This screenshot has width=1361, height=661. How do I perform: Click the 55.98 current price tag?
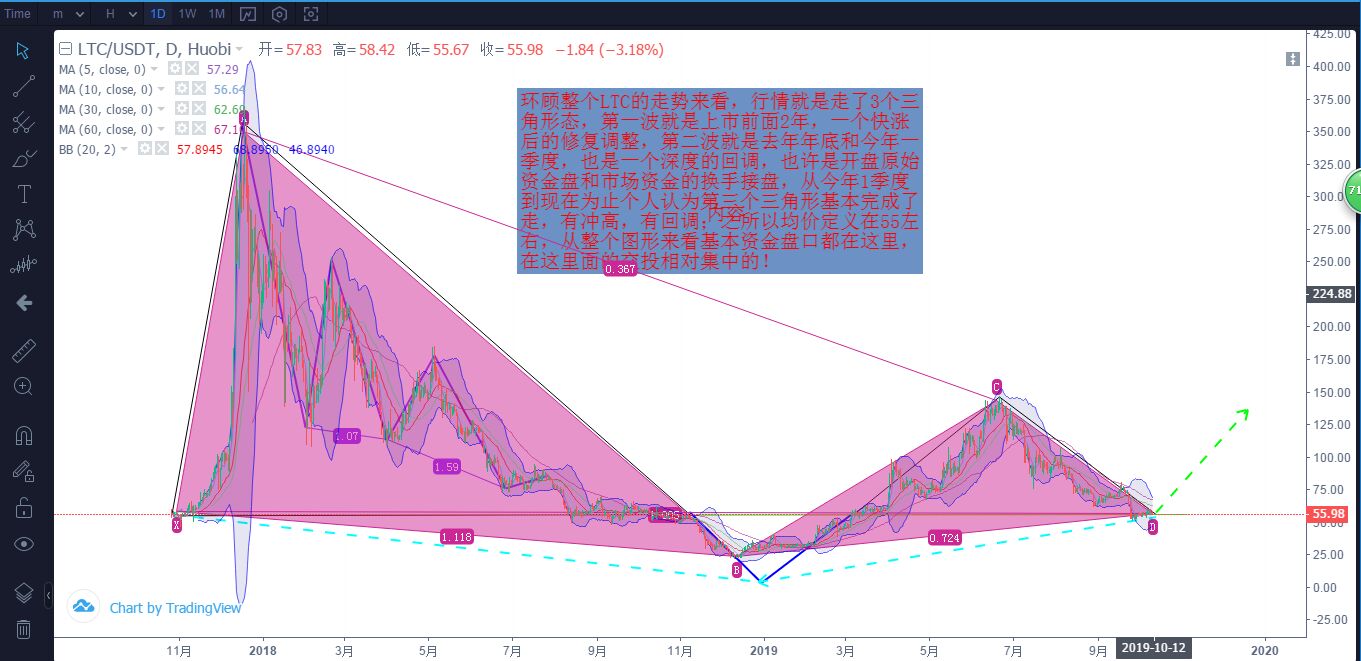click(1333, 514)
